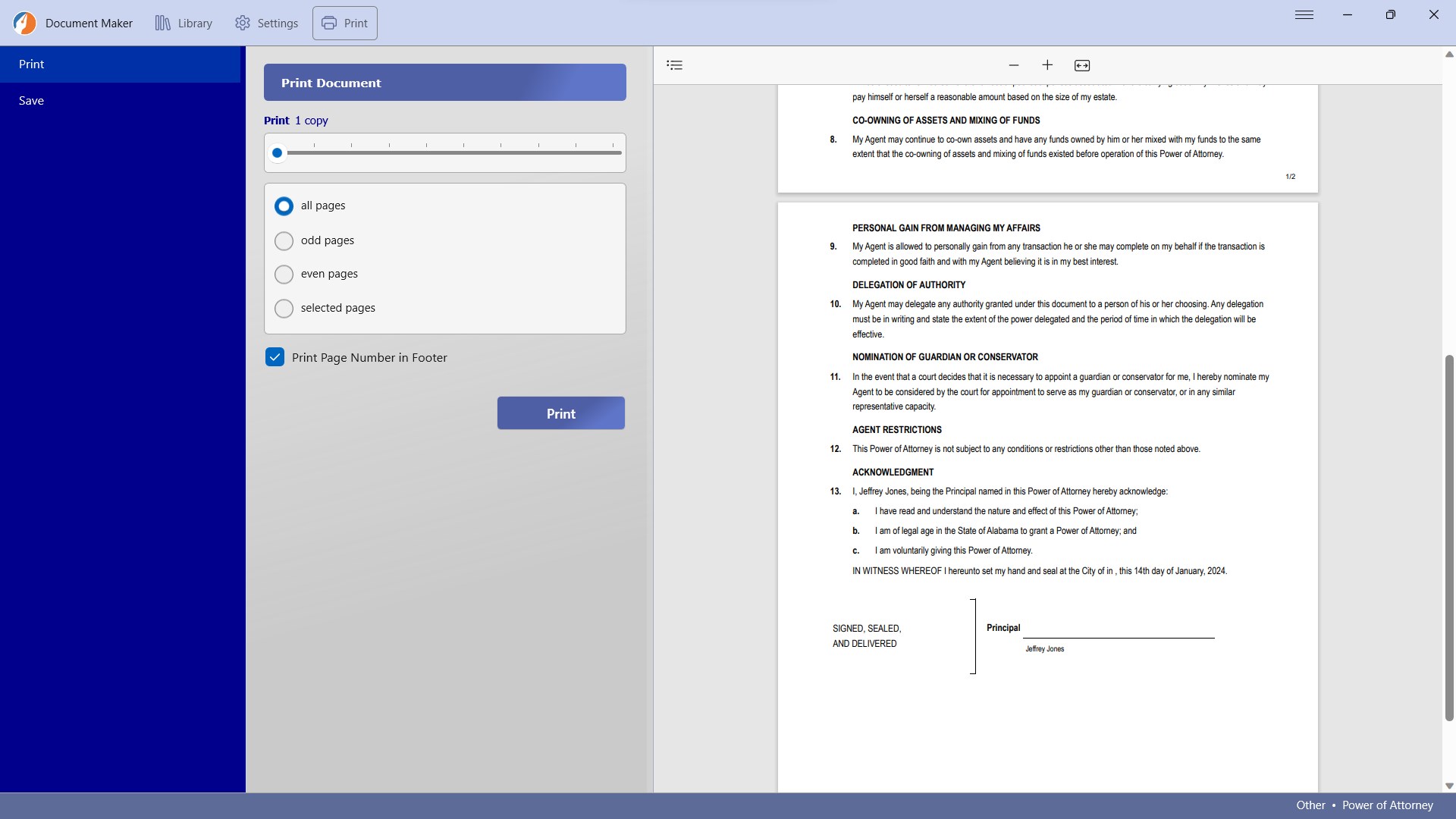Open the document outline panel

click(675, 65)
